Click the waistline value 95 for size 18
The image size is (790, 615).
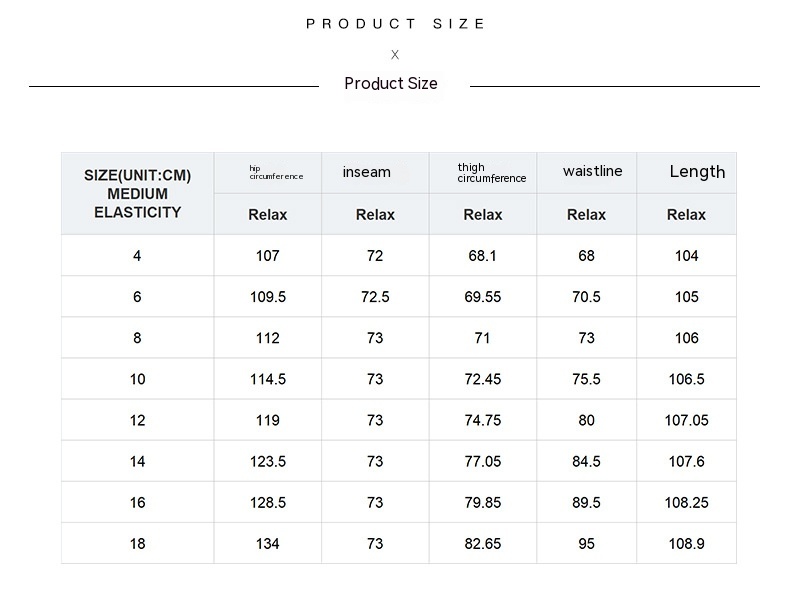pyautogui.click(x=586, y=544)
